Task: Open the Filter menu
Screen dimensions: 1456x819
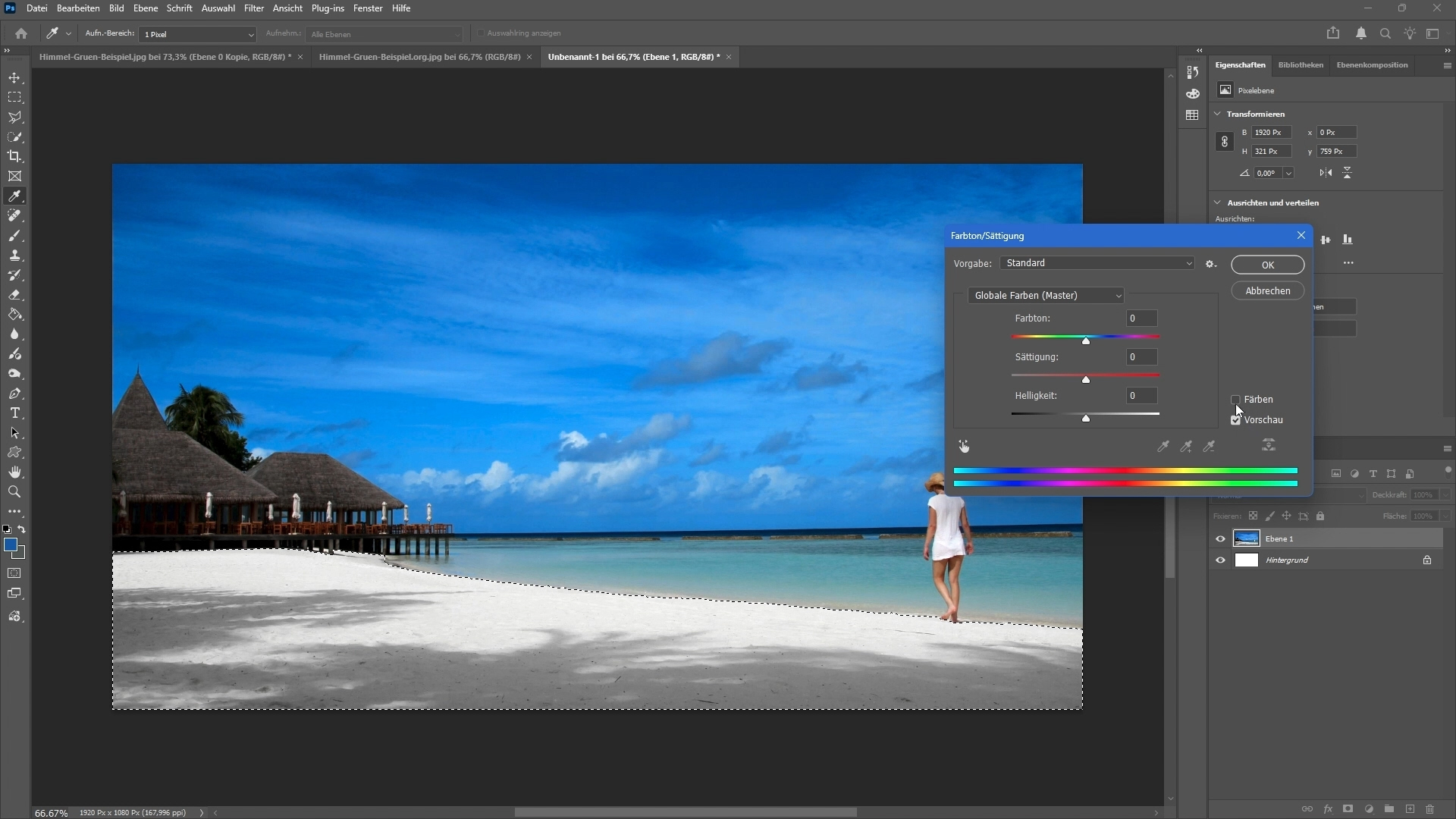Action: [x=253, y=8]
